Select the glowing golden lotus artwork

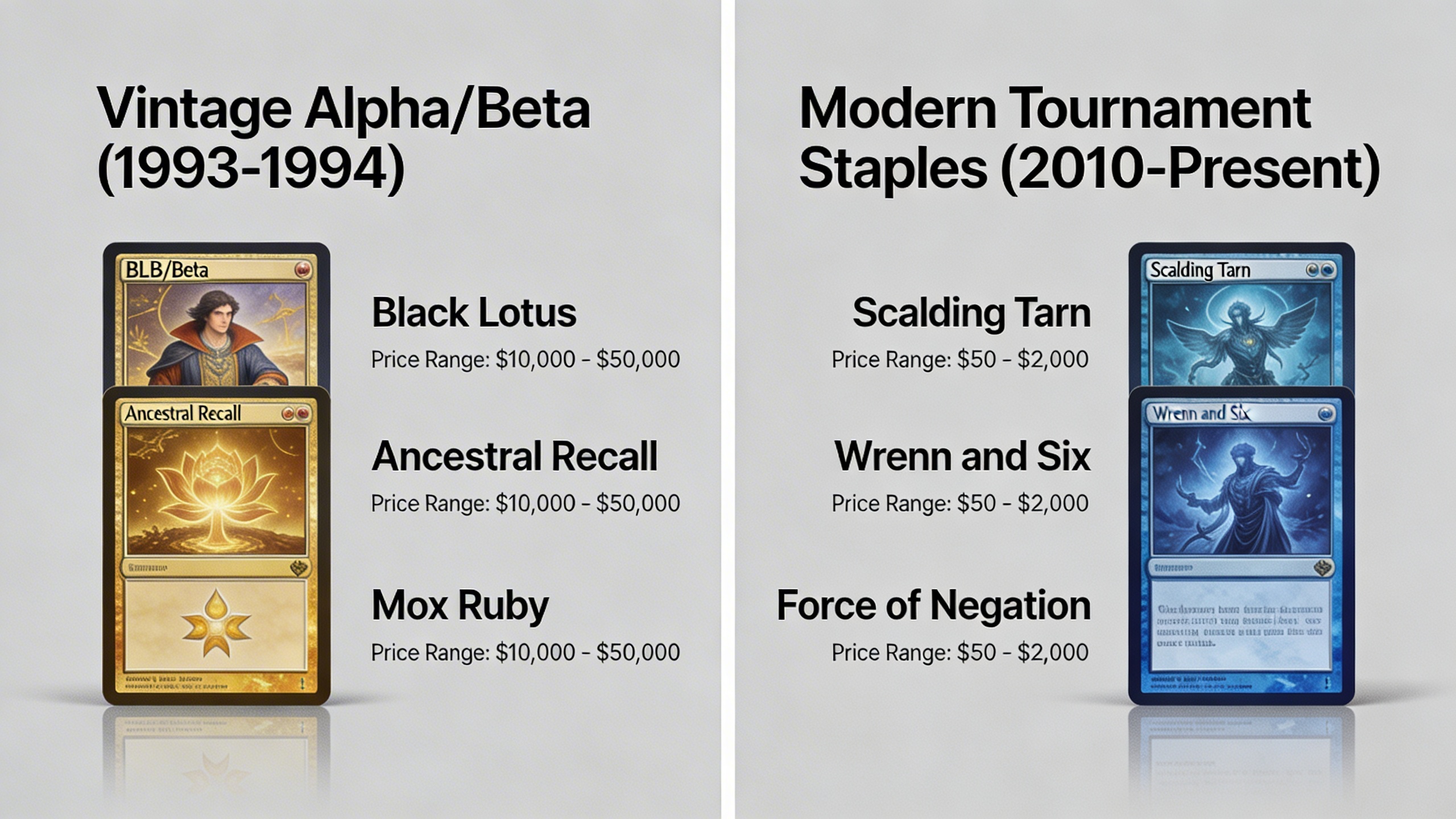(216, 490)
